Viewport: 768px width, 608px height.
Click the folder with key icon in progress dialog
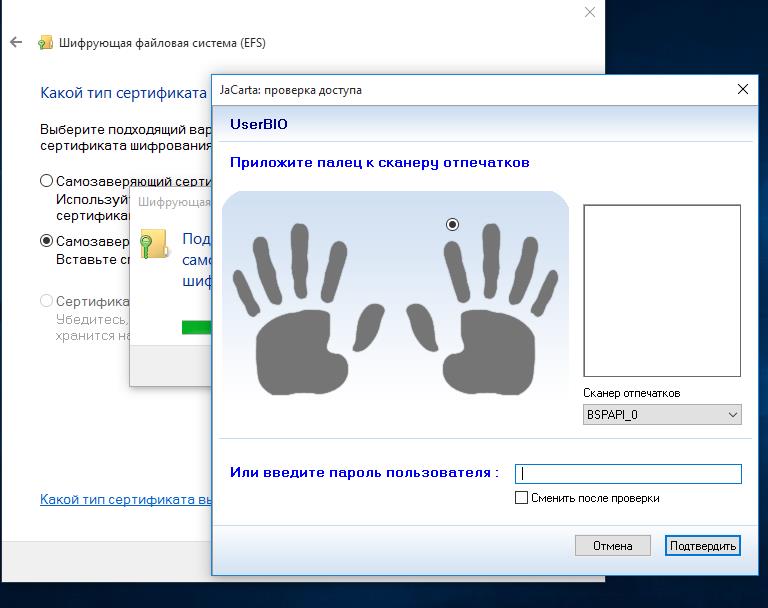[x=154, y=243]
